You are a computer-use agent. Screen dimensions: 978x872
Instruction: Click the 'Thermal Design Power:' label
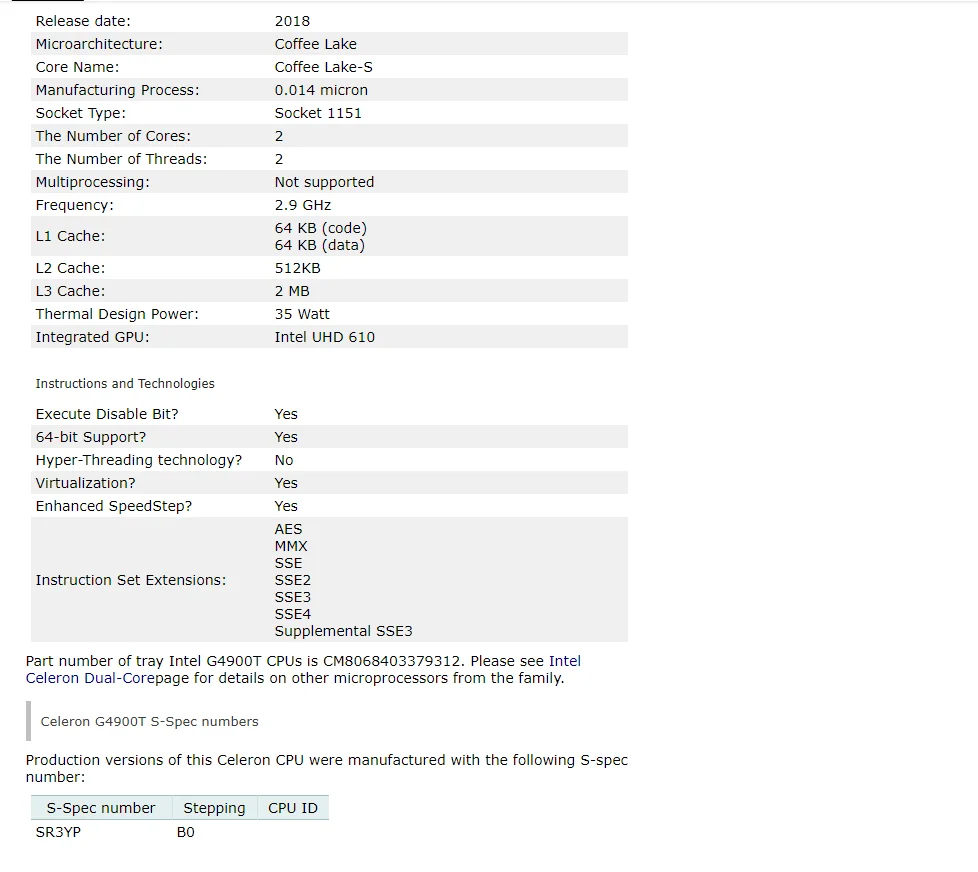tap(117, 314)
